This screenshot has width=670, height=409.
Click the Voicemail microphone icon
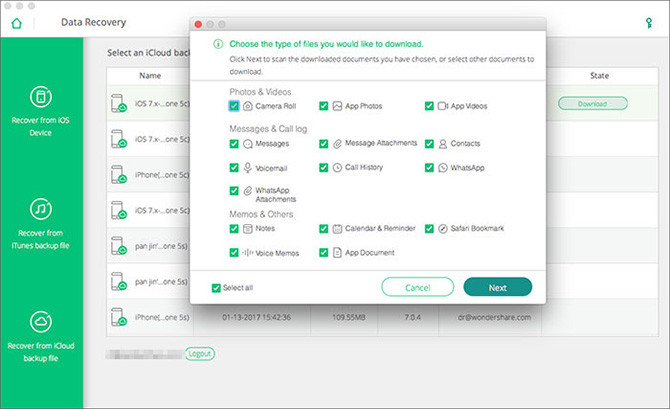click(247, 168)
